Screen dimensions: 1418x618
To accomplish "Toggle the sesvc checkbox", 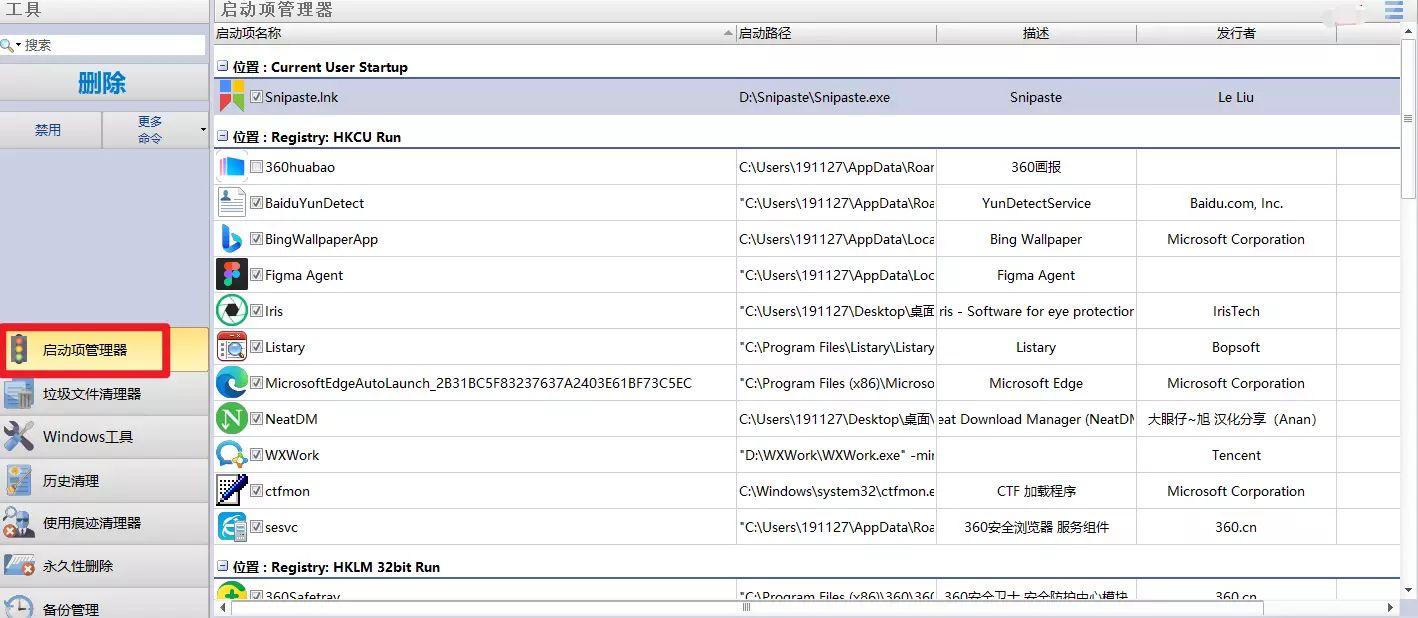I will (x=257, y=527).
